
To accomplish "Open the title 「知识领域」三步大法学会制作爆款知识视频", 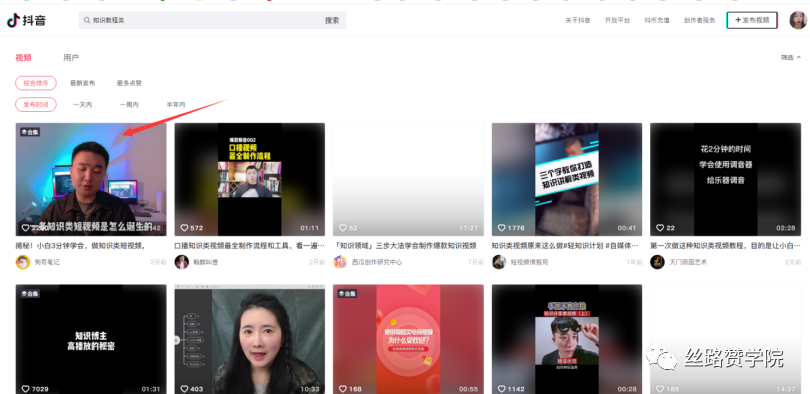I will tap(405, 245).
